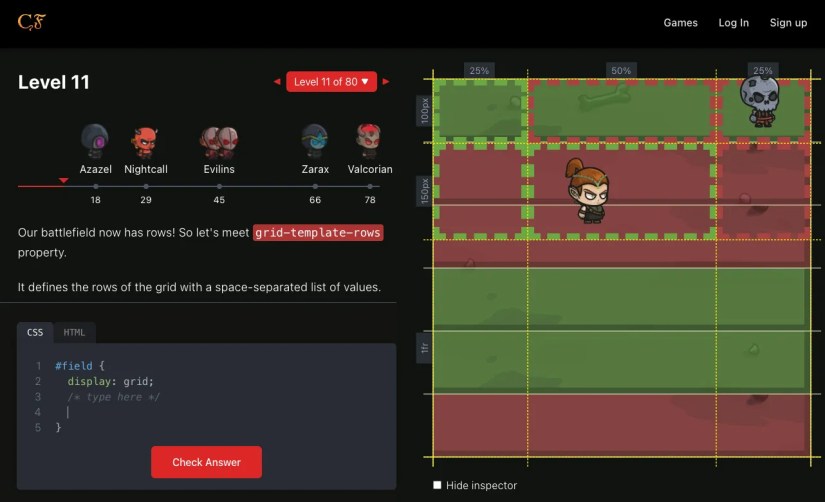
Task: Click the display: grid; code line
Action: (110, 381)
